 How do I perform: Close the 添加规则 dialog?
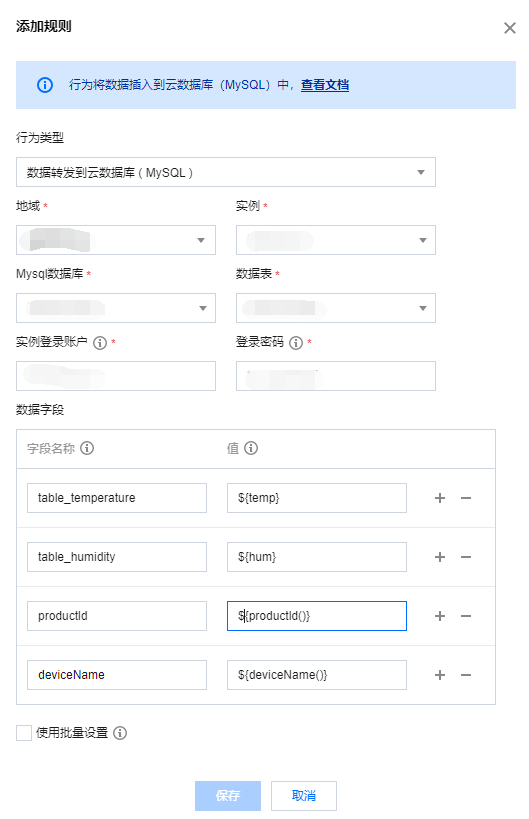(x=510, y=28)
